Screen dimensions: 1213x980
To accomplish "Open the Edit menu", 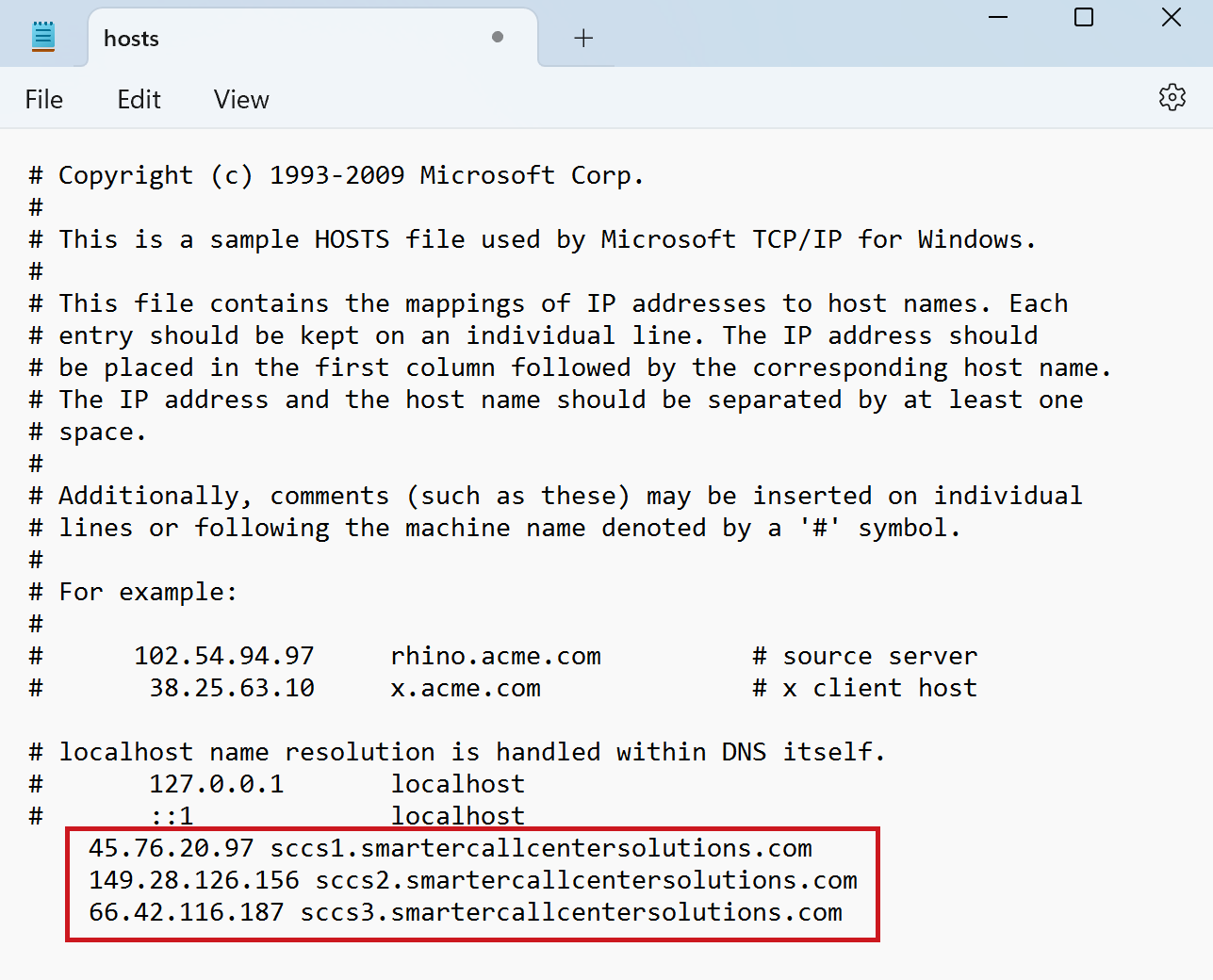I will (x=139, y=99).
